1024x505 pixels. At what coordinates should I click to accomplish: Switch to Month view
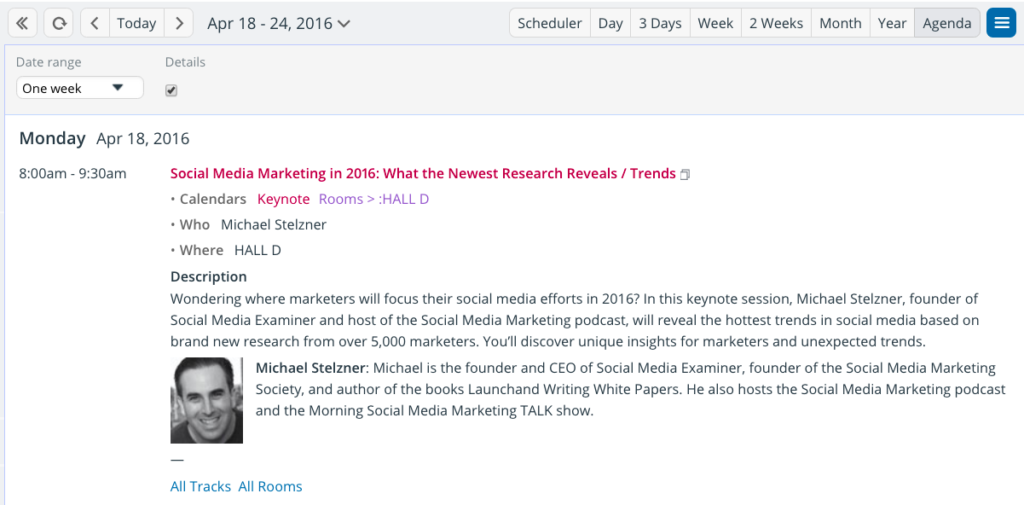[840, 24]
